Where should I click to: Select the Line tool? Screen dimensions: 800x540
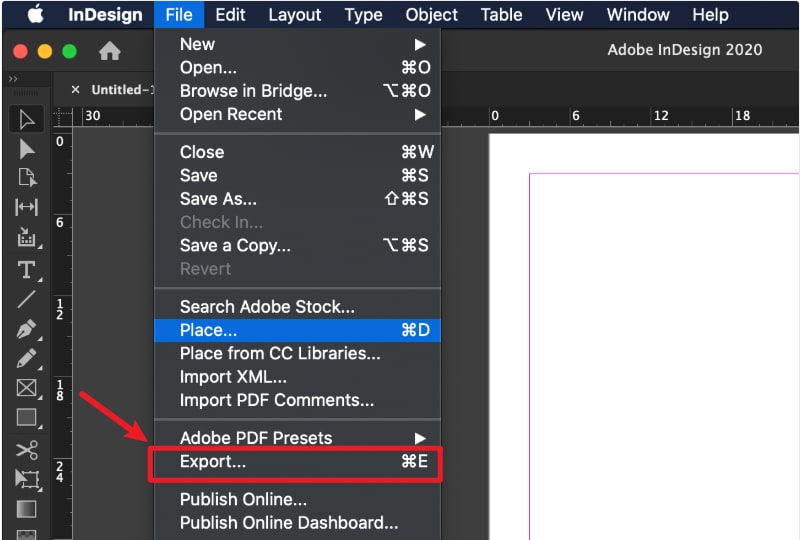point(27,299)
